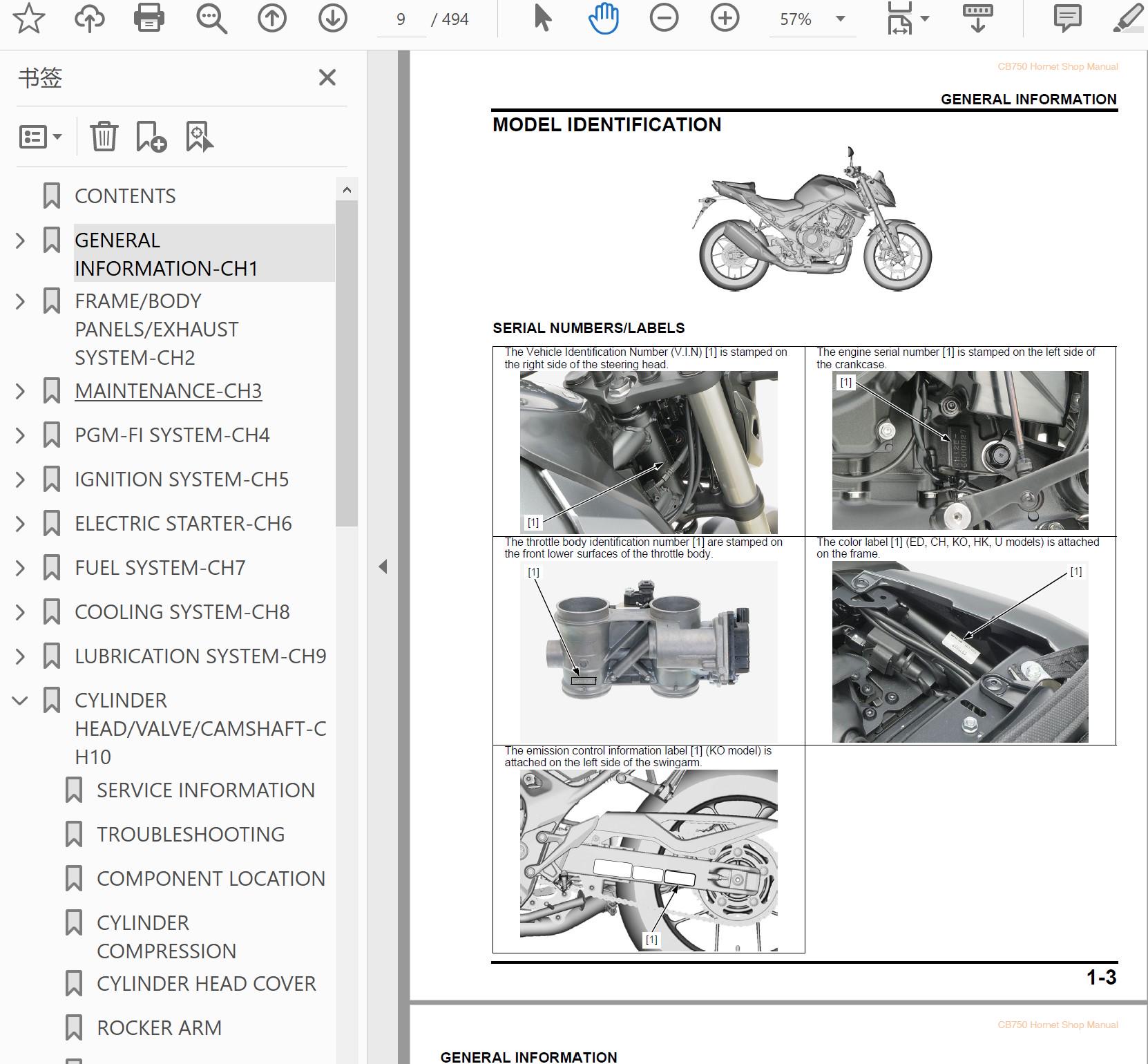
Task: Go to previous page arrow
Action: click(272, 19)
